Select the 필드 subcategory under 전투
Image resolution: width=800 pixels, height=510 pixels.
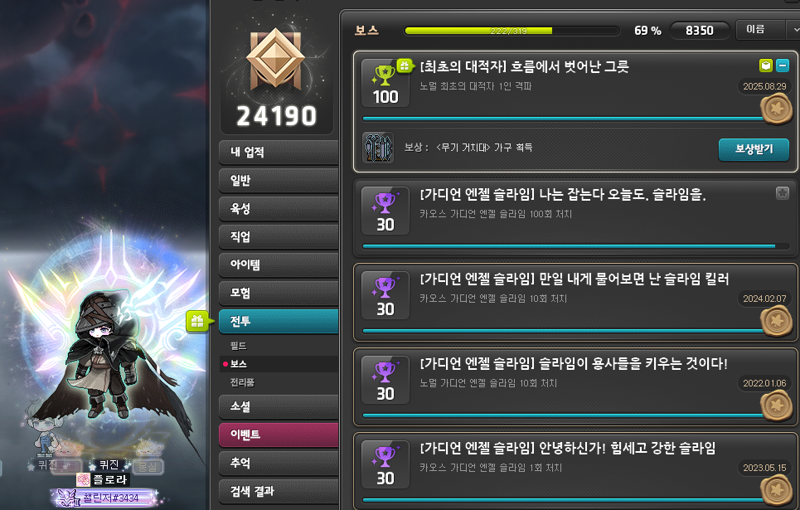(x=238, y=346)
